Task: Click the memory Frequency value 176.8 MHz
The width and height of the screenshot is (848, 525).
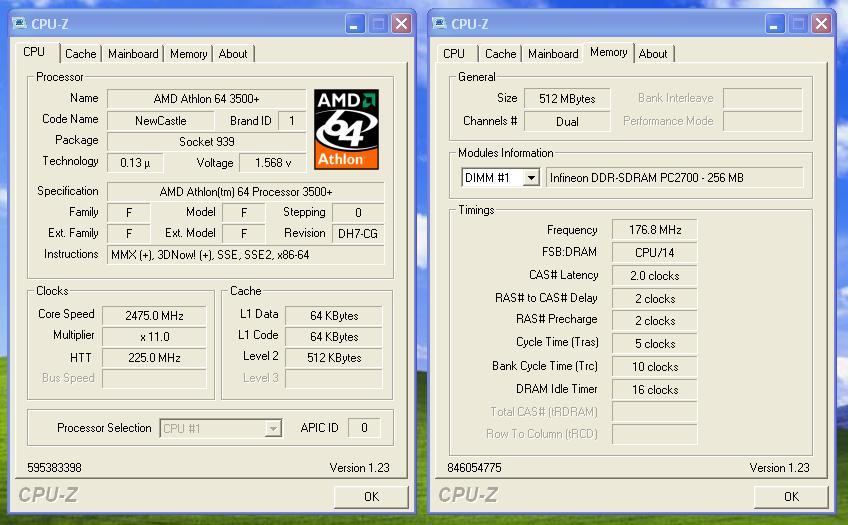Action: pos(654,230)
